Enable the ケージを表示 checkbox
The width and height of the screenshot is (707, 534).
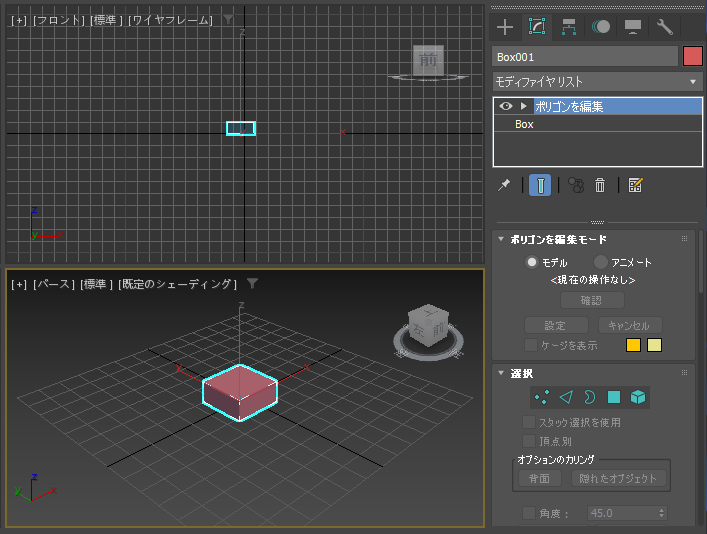(531, 345)
